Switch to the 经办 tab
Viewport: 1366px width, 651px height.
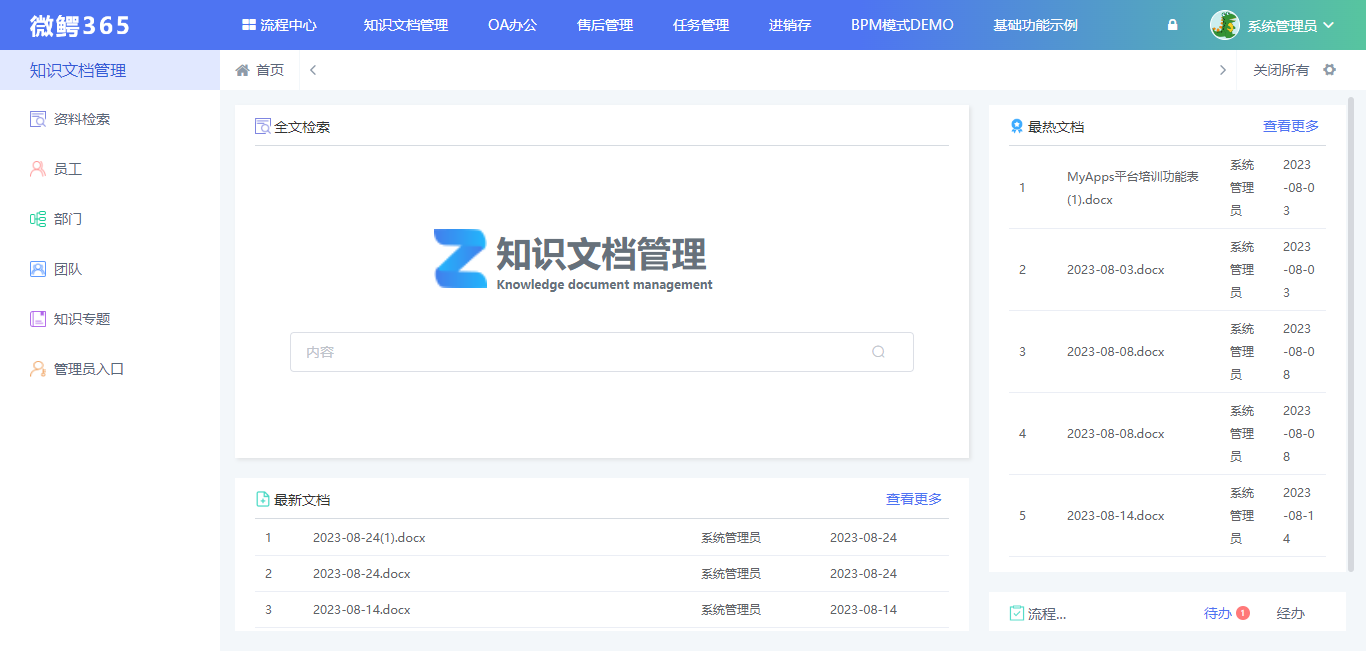tap(1291, 613)
